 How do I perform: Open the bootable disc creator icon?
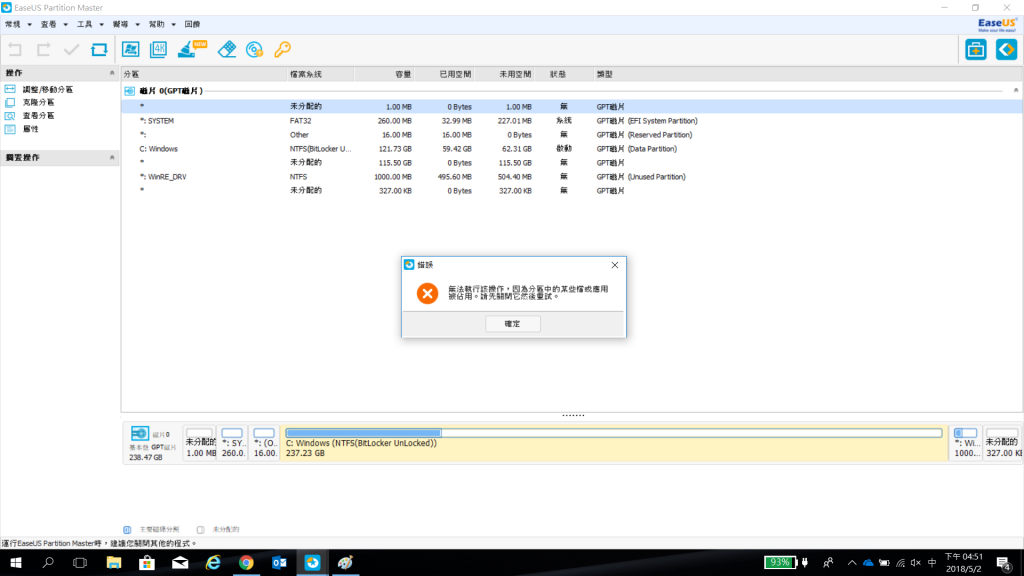(x=255, y=50)
